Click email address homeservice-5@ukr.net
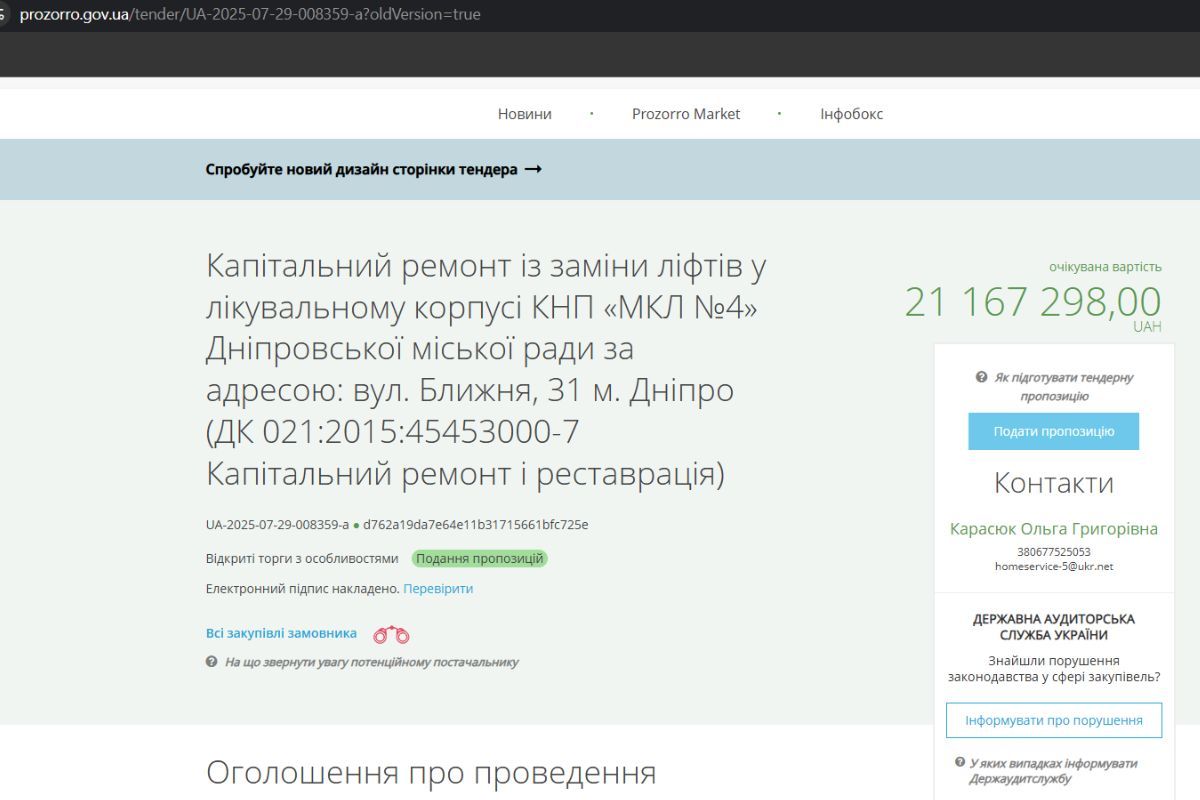Viewport: 1200px width, 800px height. [x=1053, y=566]
